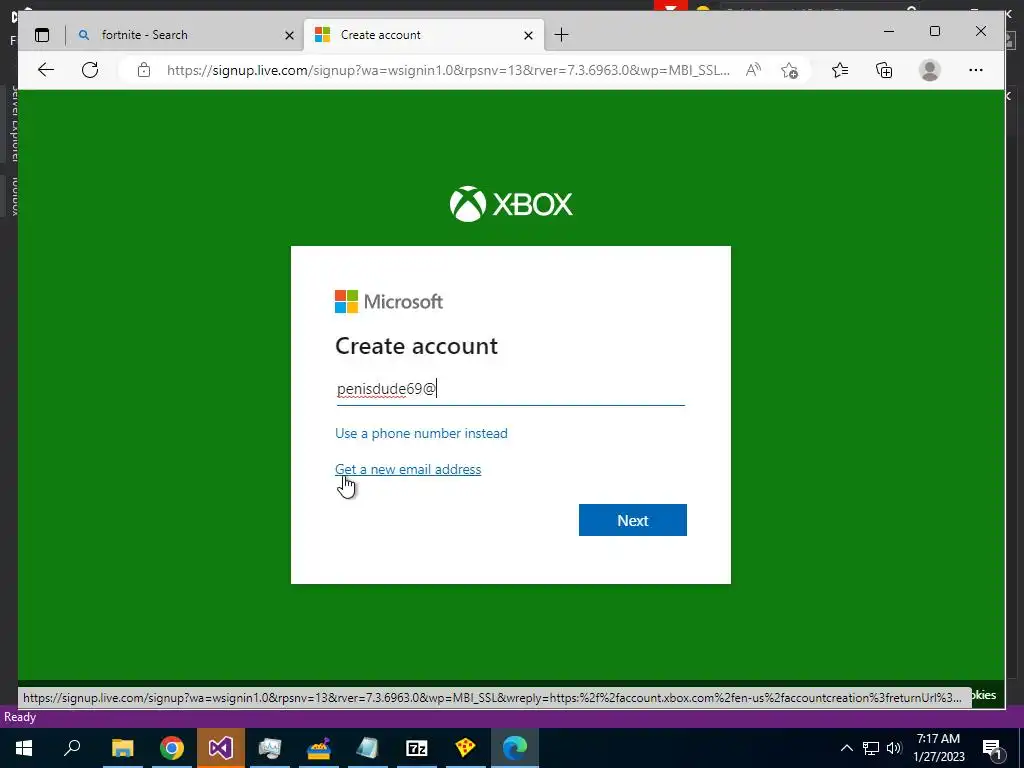This screenshot has width=1024, height=768.
Task: Click the Microsoft logo in the form
Action: 389,302
